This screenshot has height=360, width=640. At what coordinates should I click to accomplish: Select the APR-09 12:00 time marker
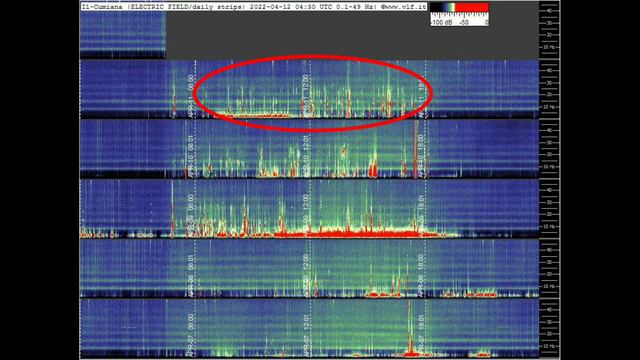[x=306, y=216]
